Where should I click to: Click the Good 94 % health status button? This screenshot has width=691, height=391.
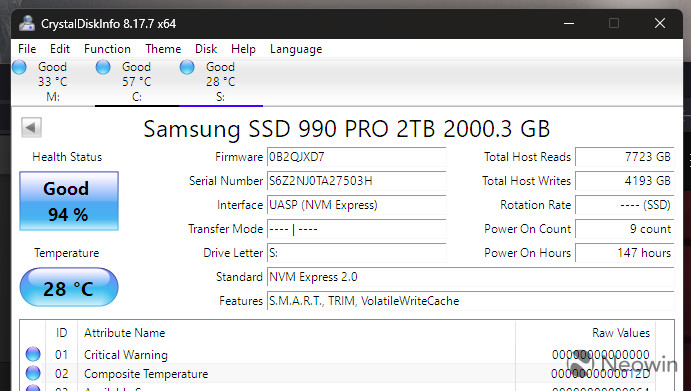coord(69,201)
